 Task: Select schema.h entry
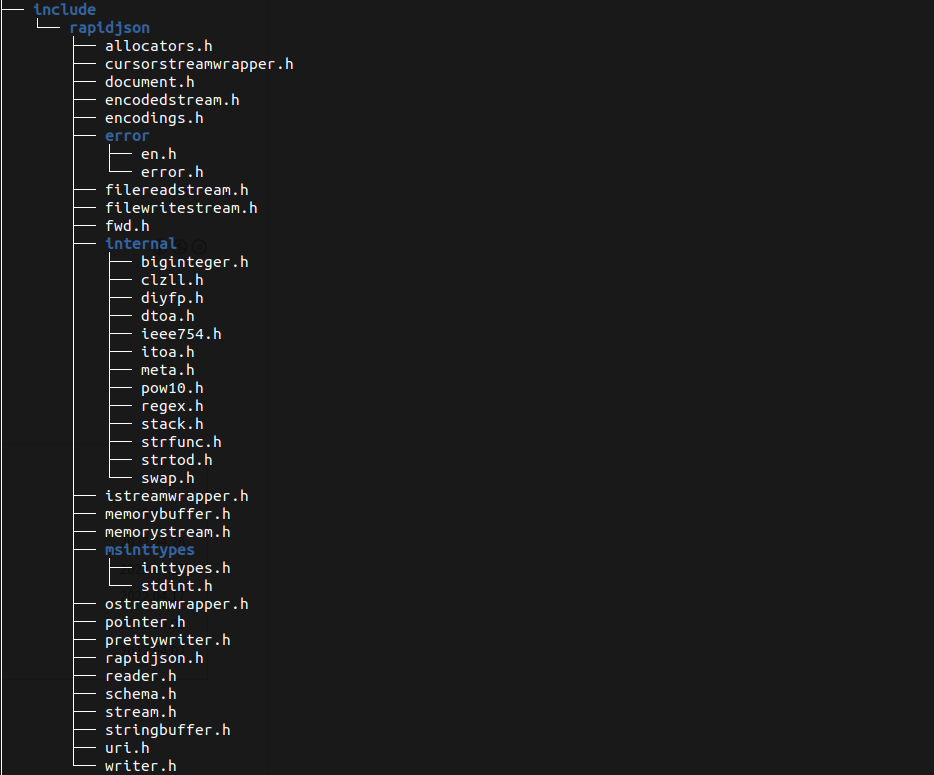tap(141, 694)
